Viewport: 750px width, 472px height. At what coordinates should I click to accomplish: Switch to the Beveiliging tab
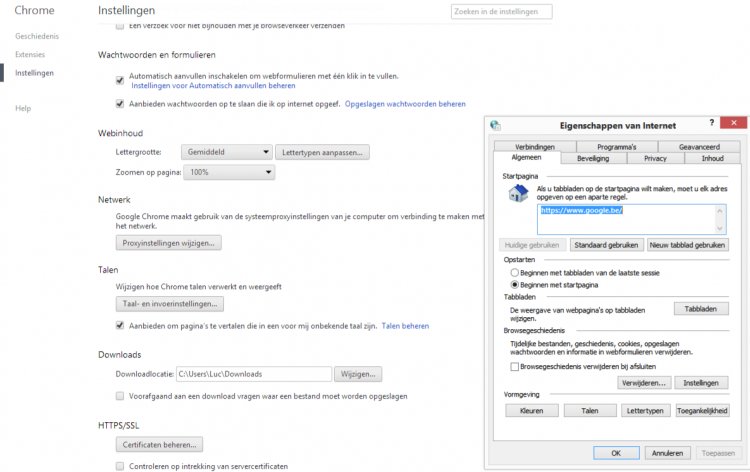coord(593,158)
